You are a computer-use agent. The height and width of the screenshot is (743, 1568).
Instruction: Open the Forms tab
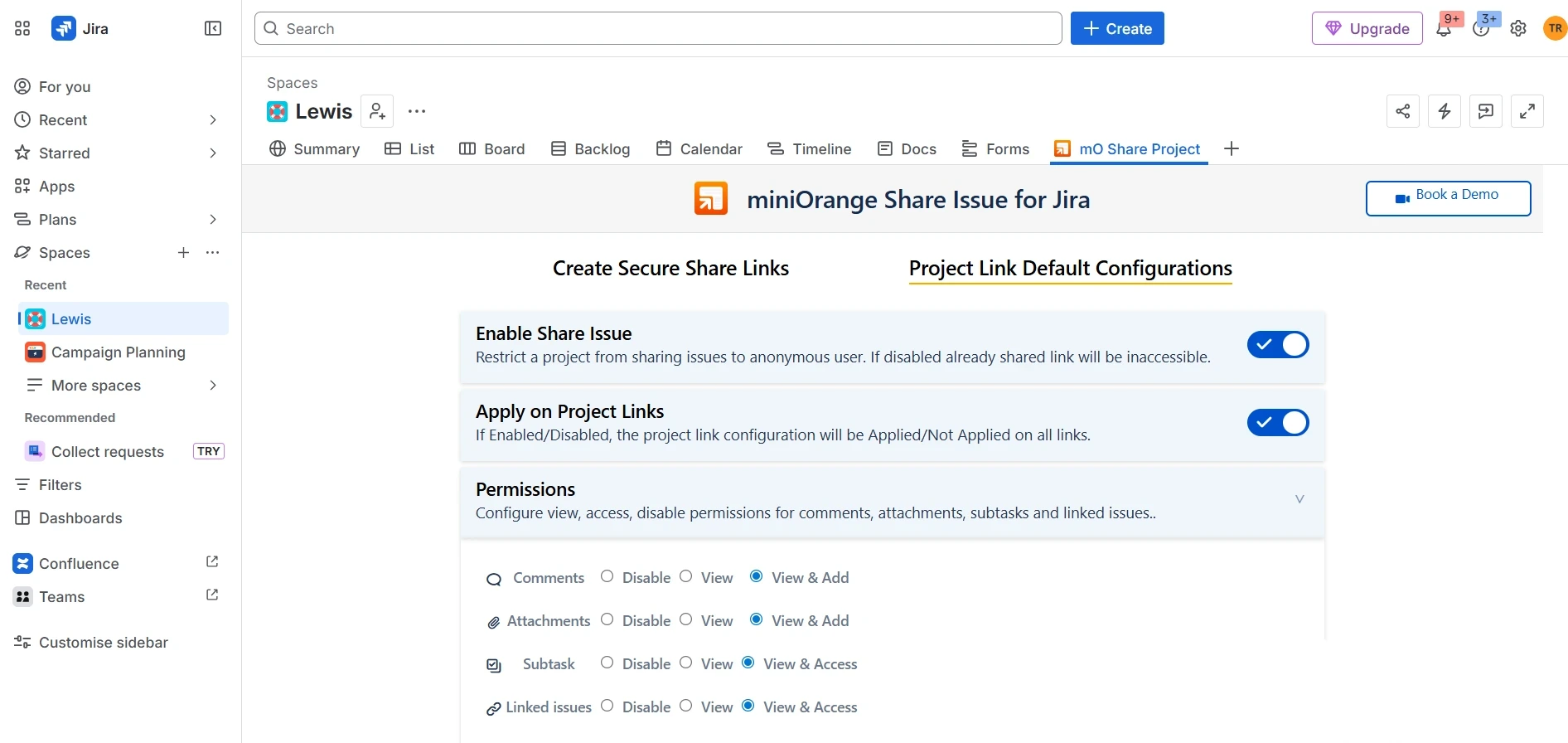(x=995, y=148)
